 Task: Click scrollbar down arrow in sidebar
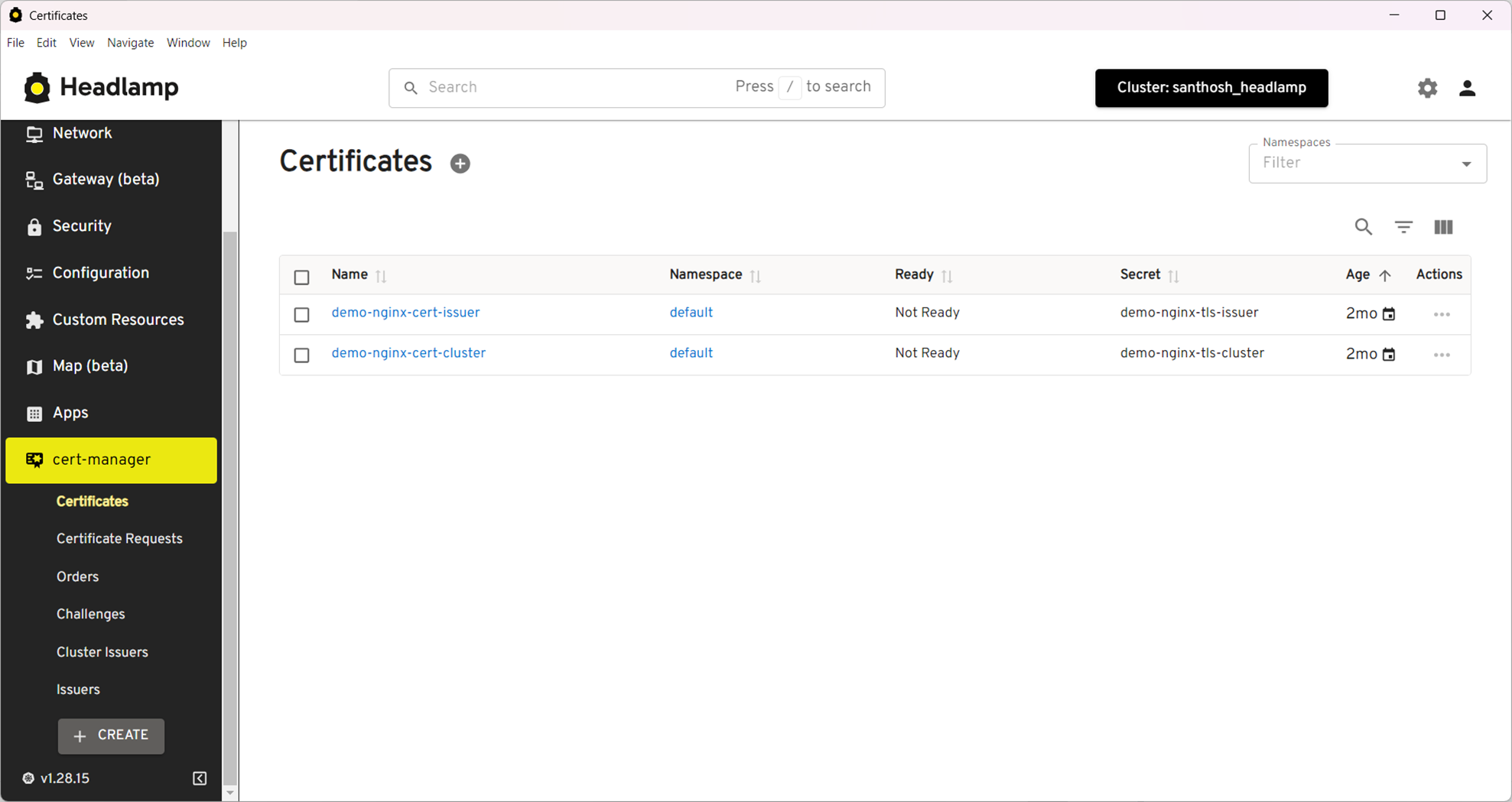coord(229,793)
